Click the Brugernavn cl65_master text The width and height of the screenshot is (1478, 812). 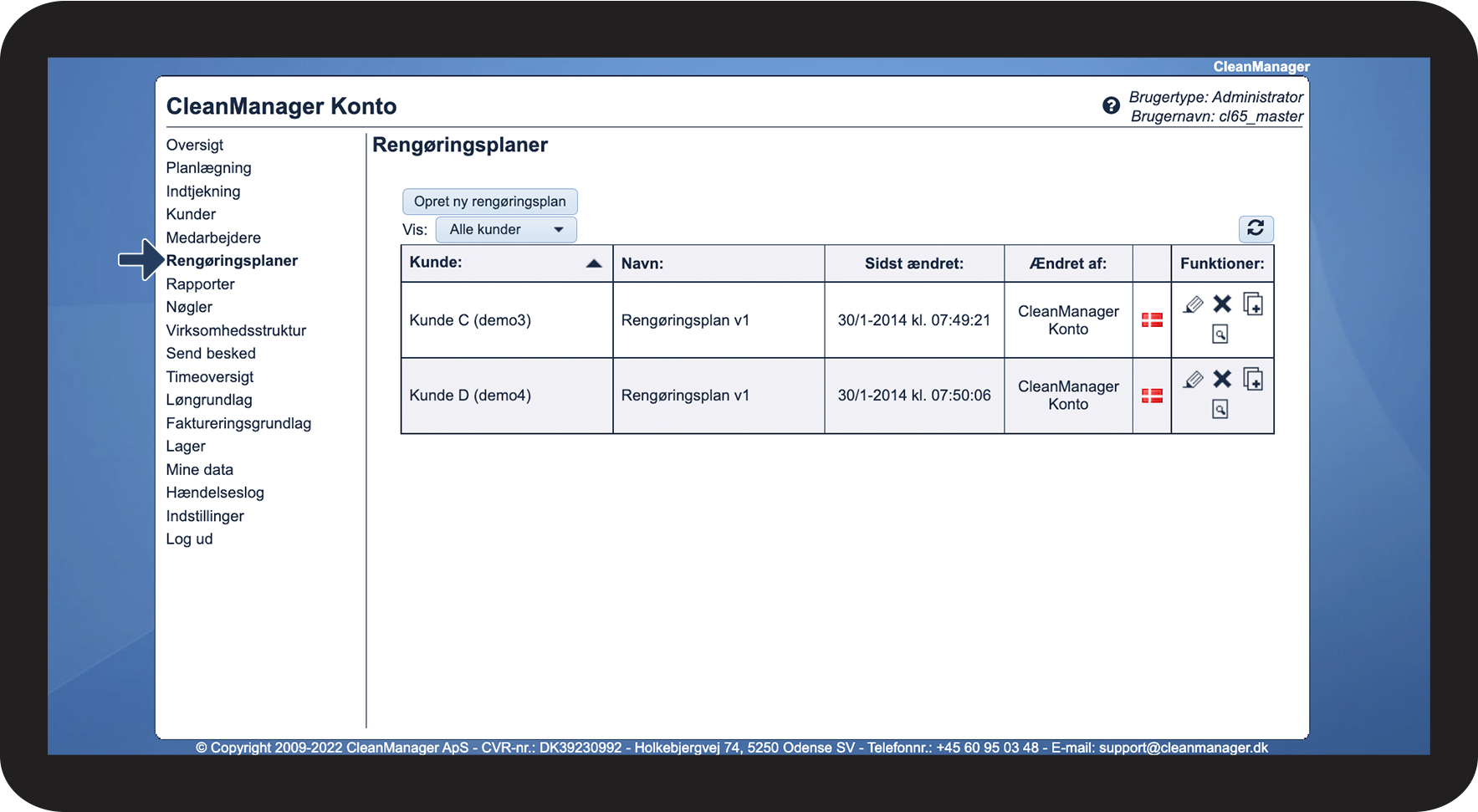tap(1217, 116)
